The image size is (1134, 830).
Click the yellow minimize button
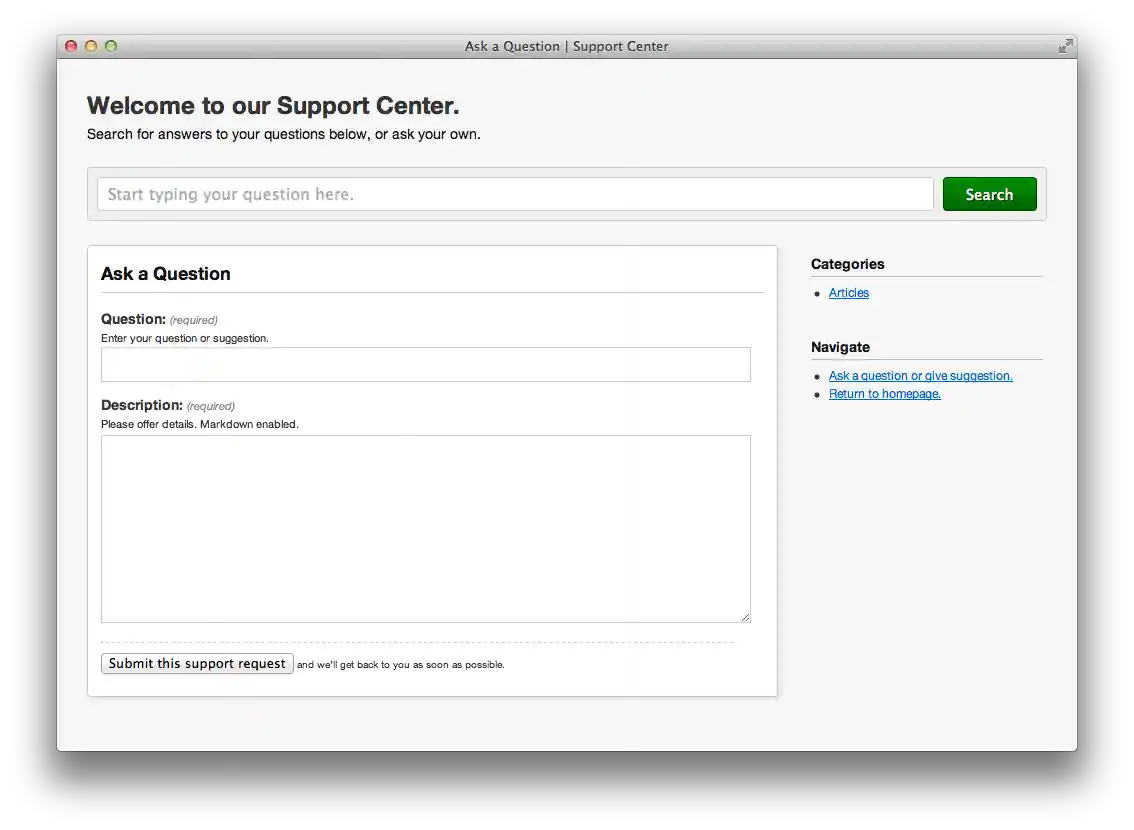click(x=90, y=46)
